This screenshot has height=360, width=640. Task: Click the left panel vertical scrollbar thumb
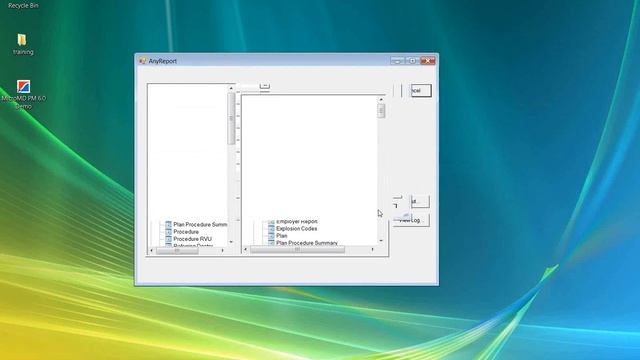coord(231,118)
